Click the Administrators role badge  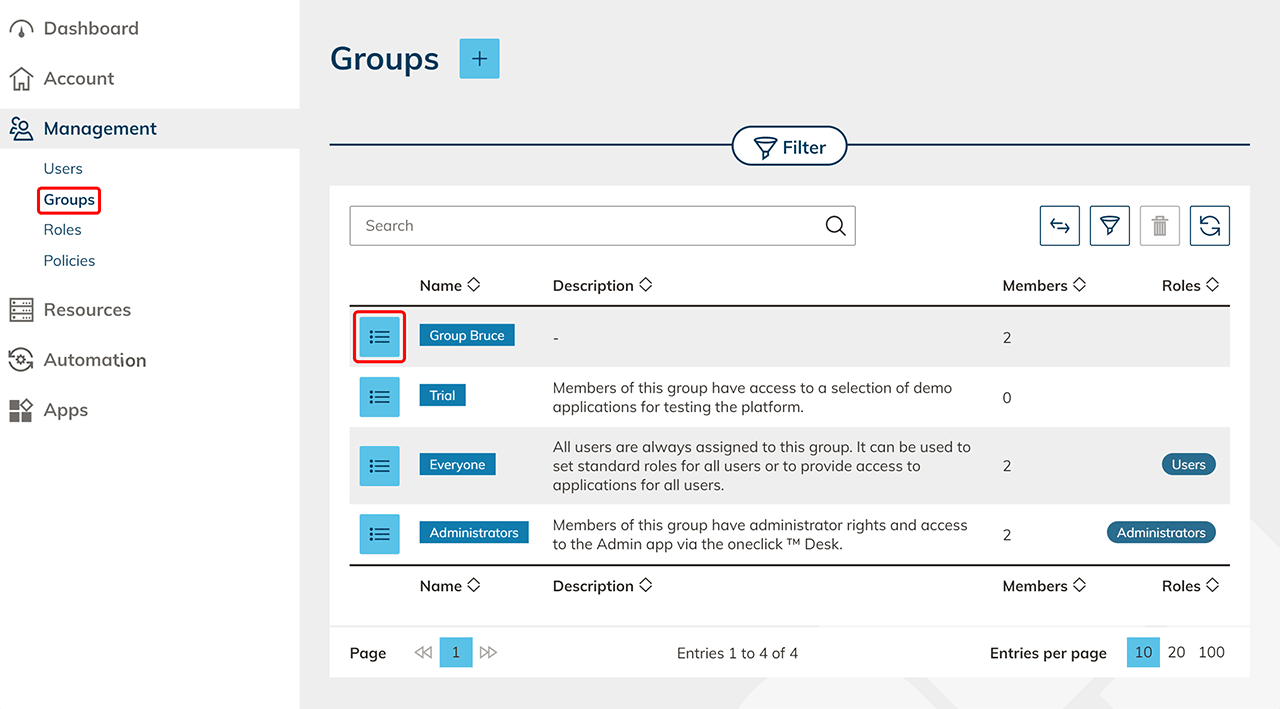(x=1160, y=533)
